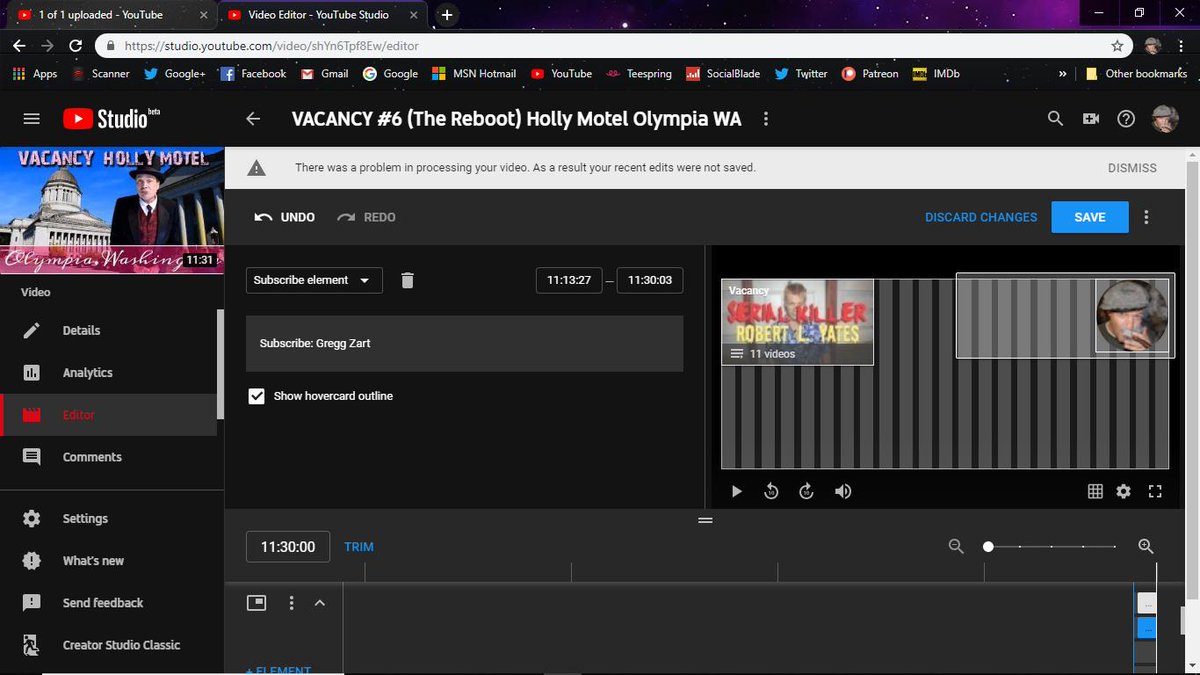Select the Vacancy playlist end screen element
The width and height of the screenshot is (1200, 675).
click(x=797, y=322)
